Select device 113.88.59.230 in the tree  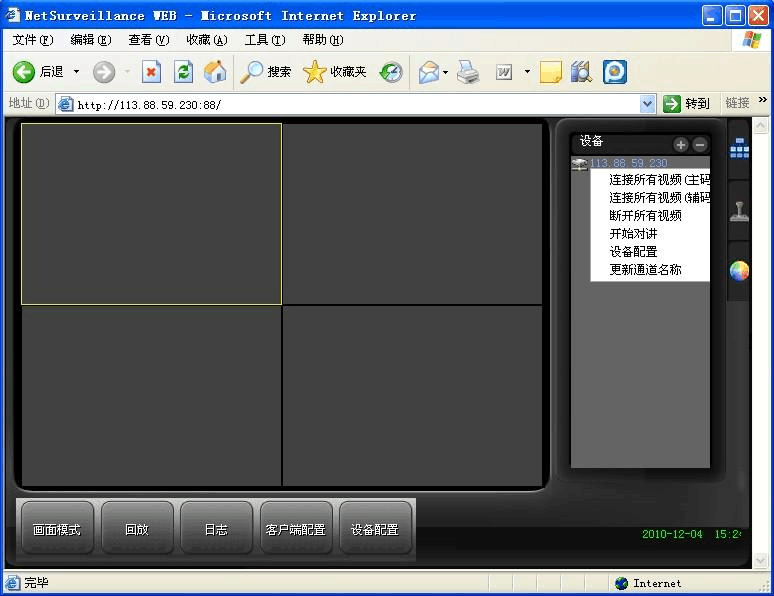[628, 163]
